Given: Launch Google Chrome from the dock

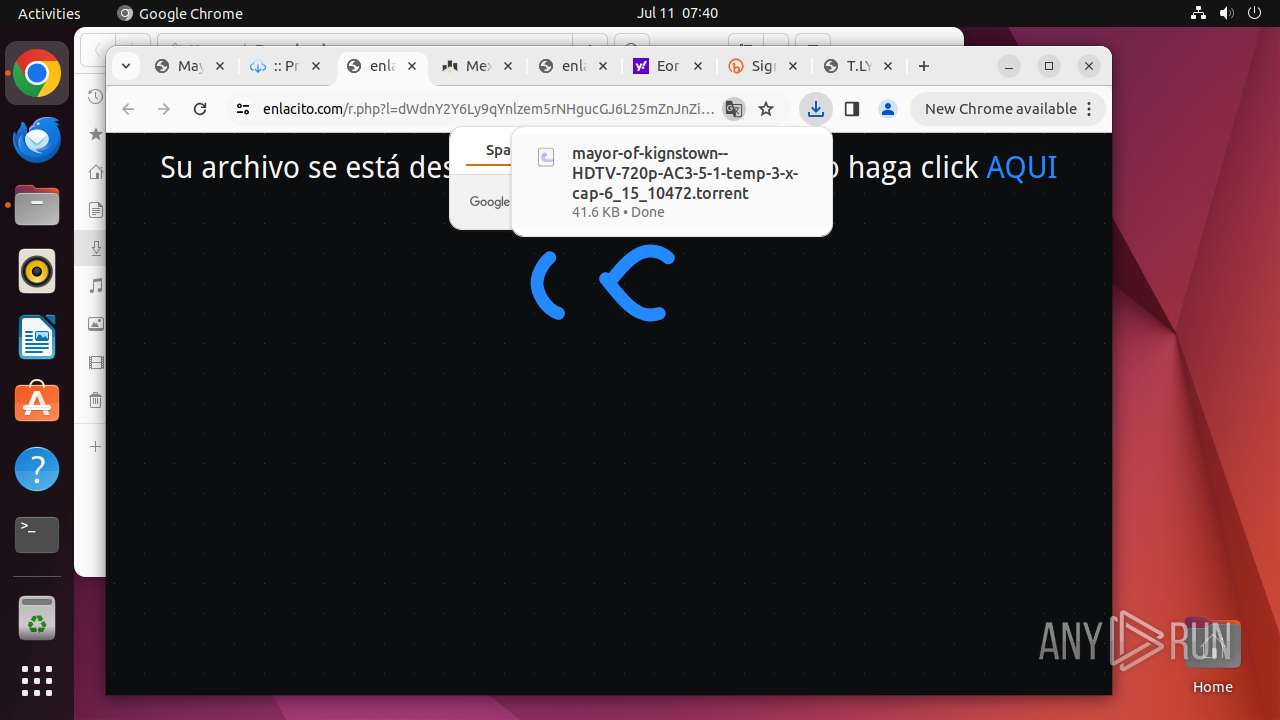Looking at the screenshot, I should point(37,74).
